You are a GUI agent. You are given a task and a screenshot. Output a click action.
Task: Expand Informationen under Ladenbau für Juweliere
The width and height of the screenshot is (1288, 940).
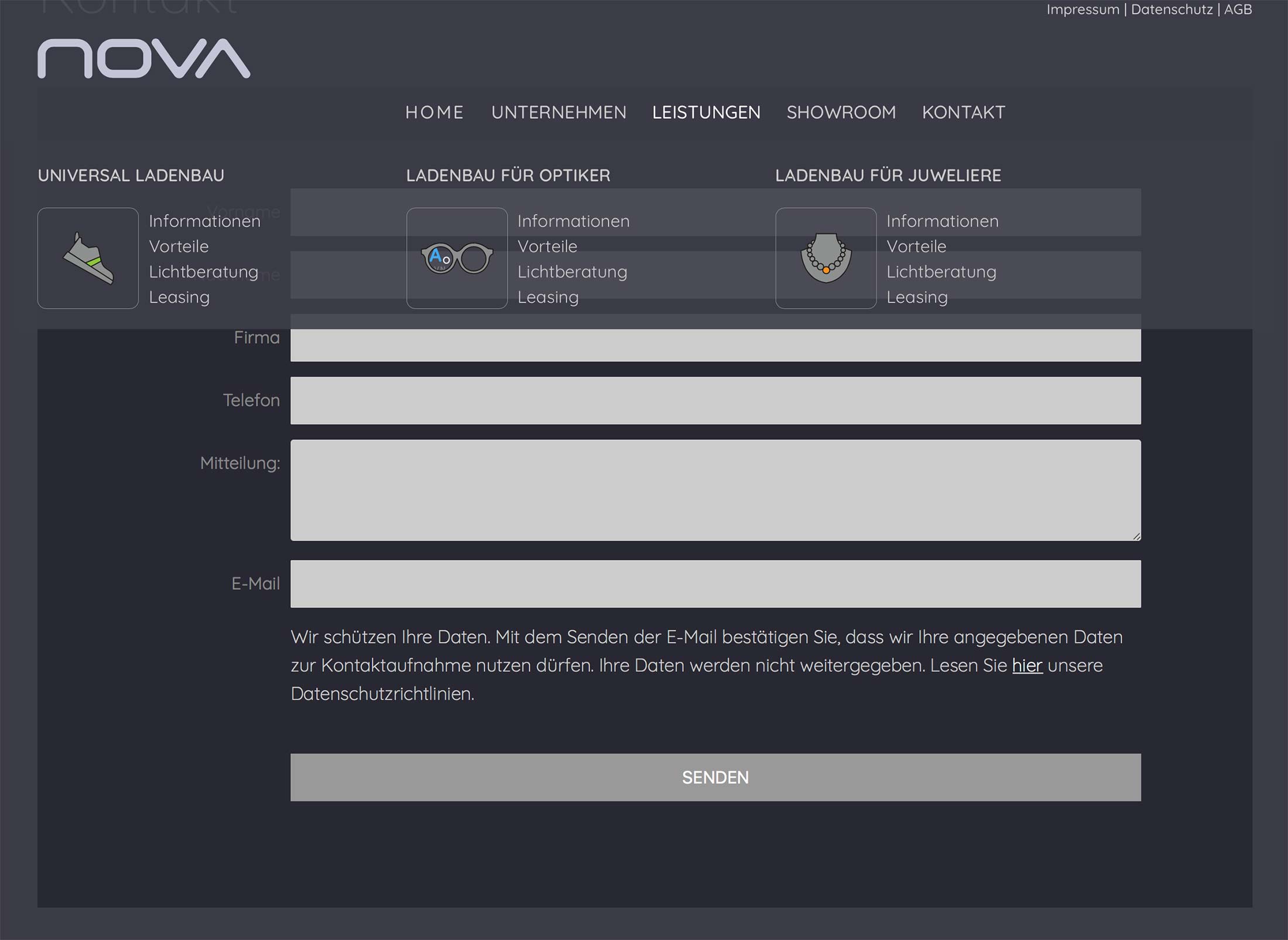click(940, 220)
